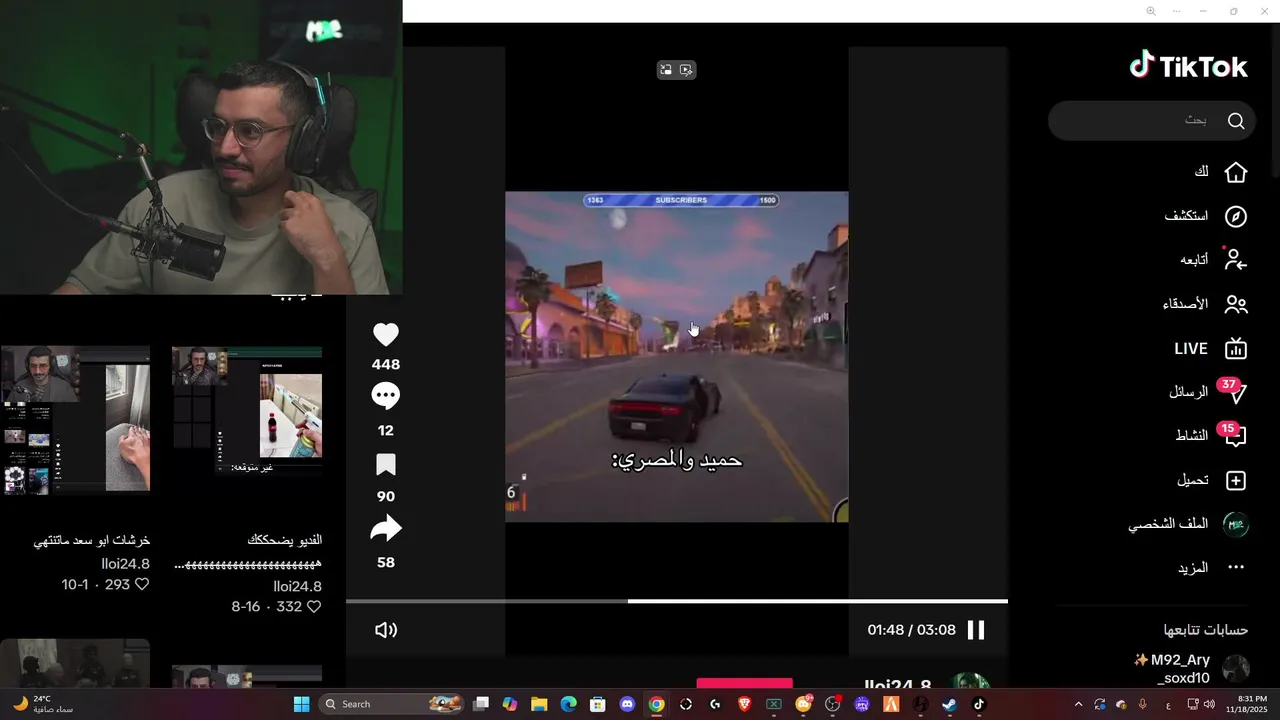Click the TikTok logo
This screenshot has height=720, width=1280.
tap(1188, 66)
